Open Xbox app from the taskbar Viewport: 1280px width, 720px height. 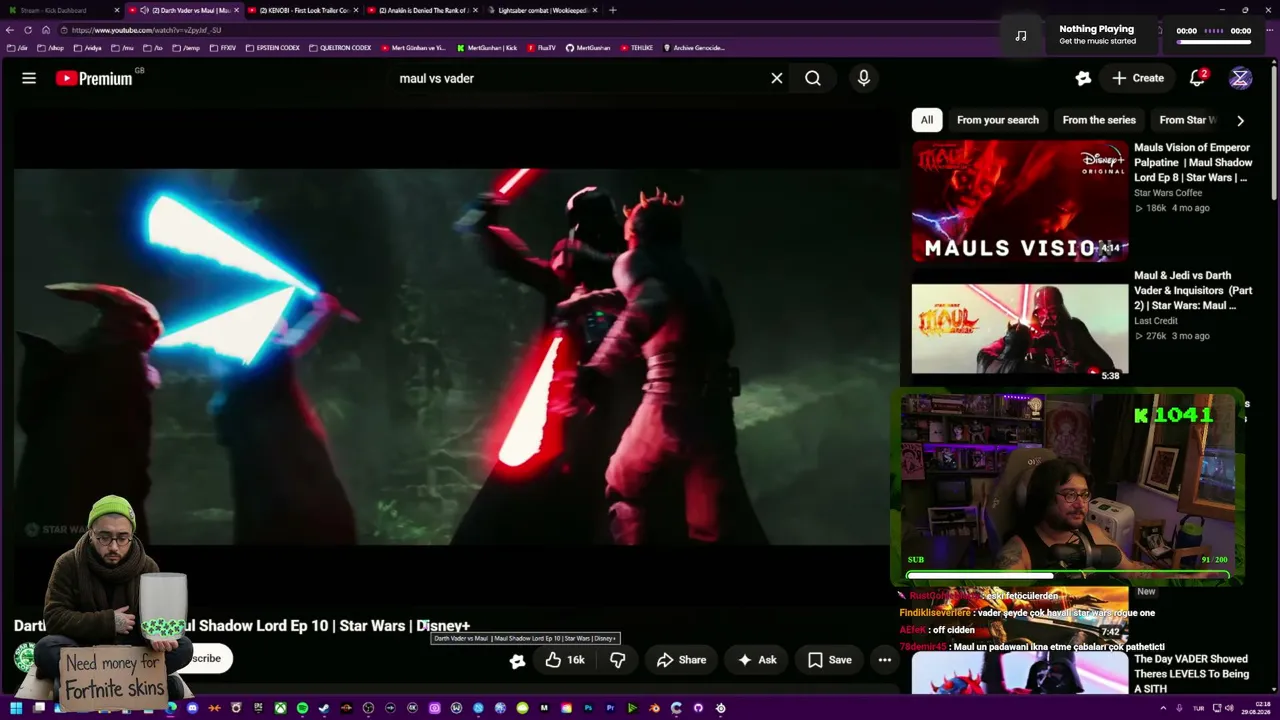[280, 708]
